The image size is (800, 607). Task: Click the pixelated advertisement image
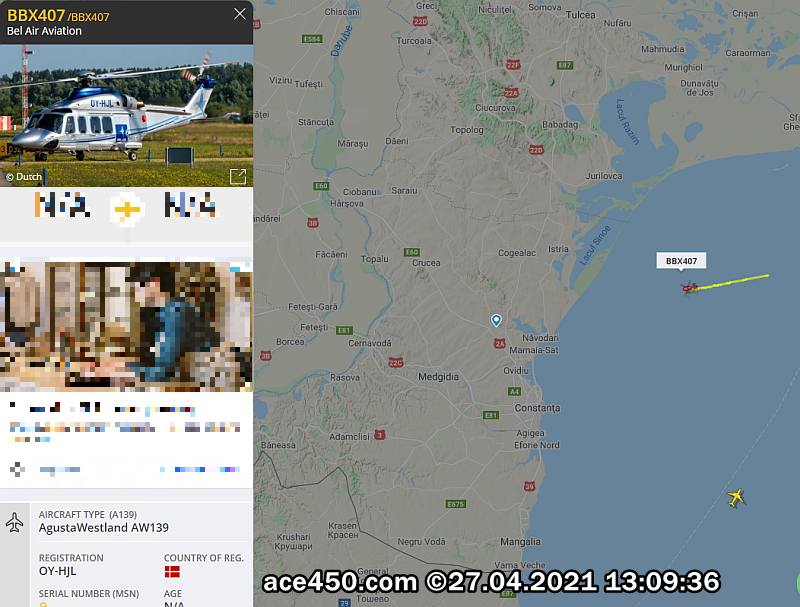(127, 326)
